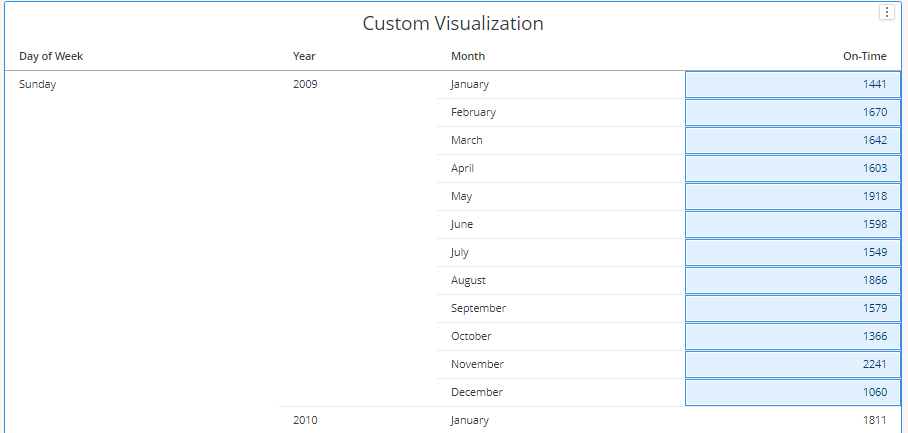Image resolution: width=908 pixels, height=433 pixels.
Task: Select the 2010 year cell
Action: click(x=305, y=420)
